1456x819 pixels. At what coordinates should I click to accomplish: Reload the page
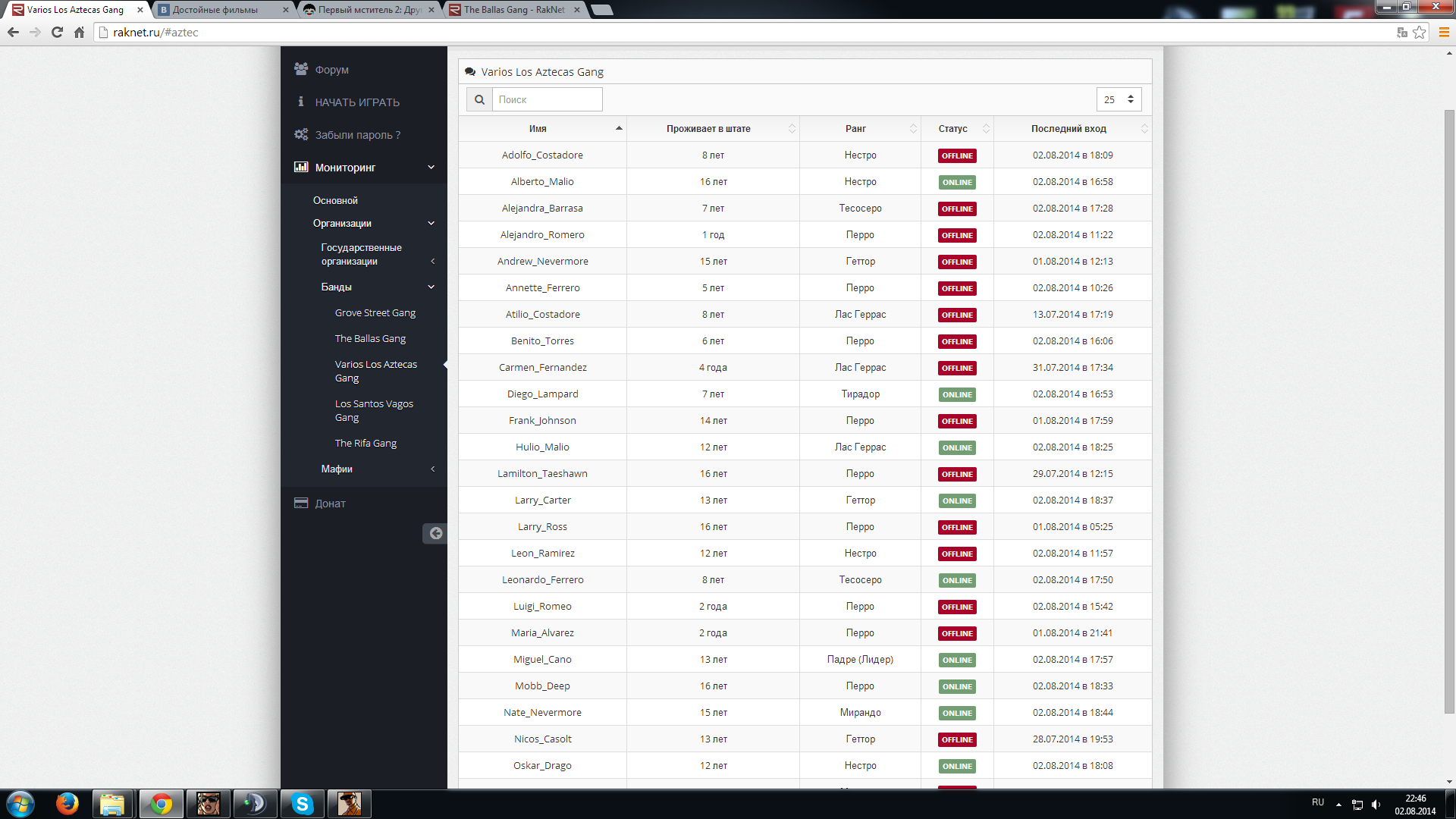coord(57,33)
